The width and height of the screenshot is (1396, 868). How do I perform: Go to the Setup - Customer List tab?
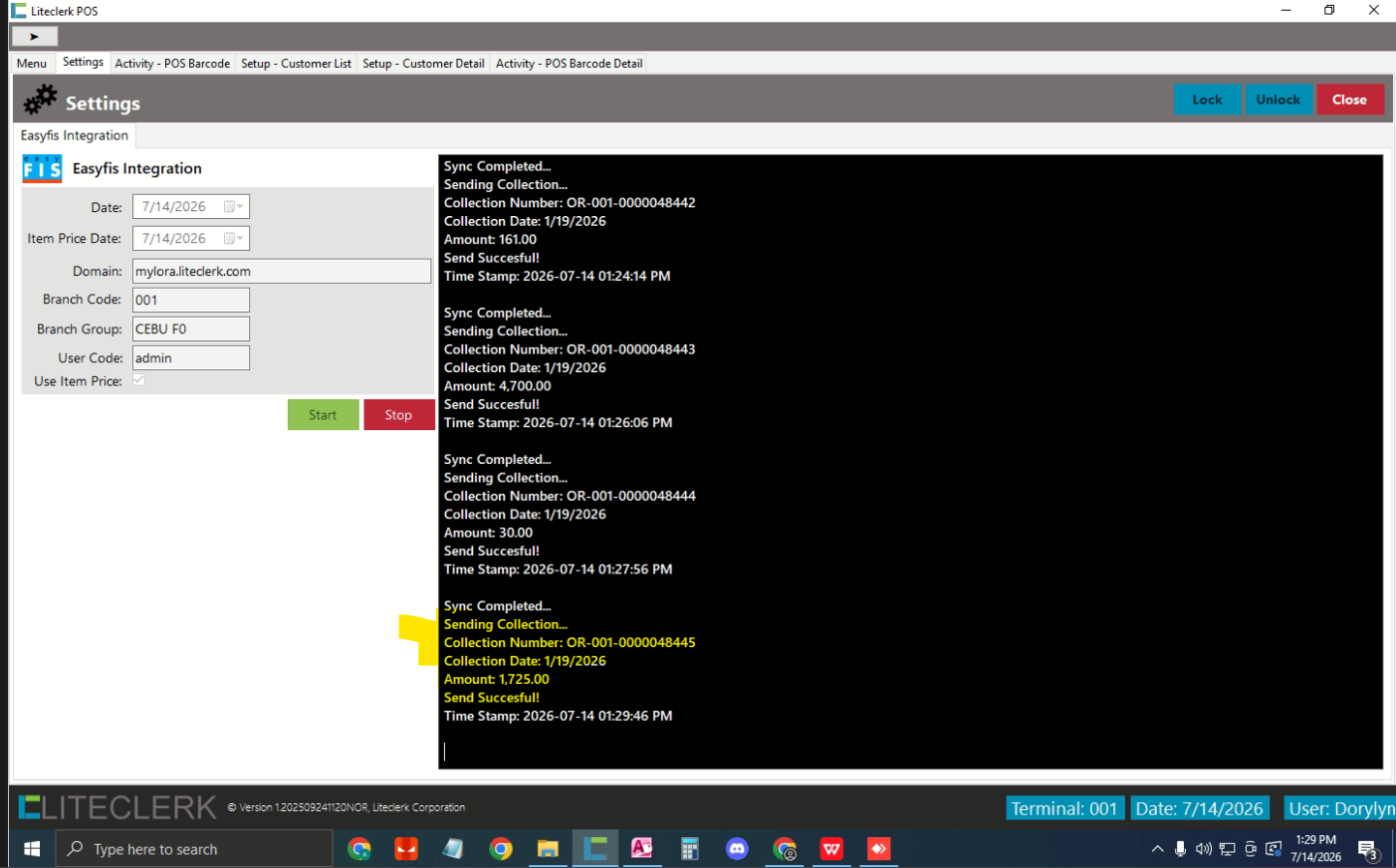296,63
